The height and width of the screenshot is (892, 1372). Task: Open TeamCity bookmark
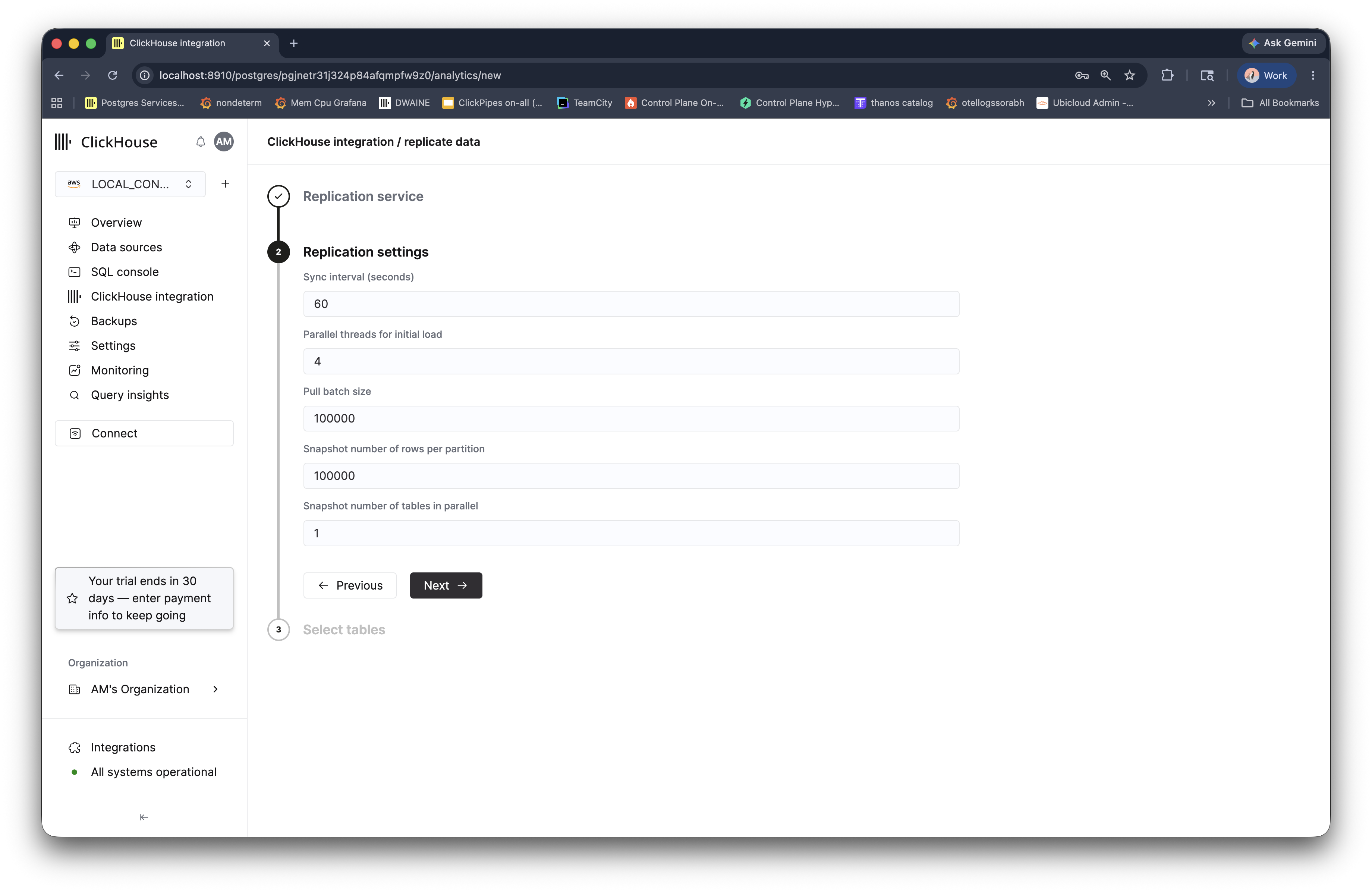tap(585, 103)
